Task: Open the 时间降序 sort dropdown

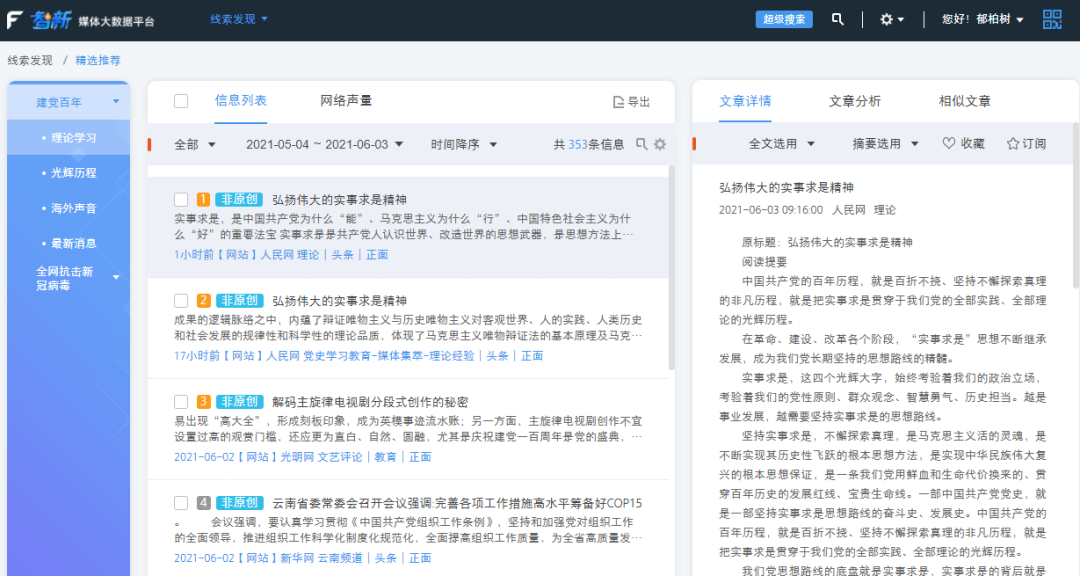Action: (x=464, y=145)
